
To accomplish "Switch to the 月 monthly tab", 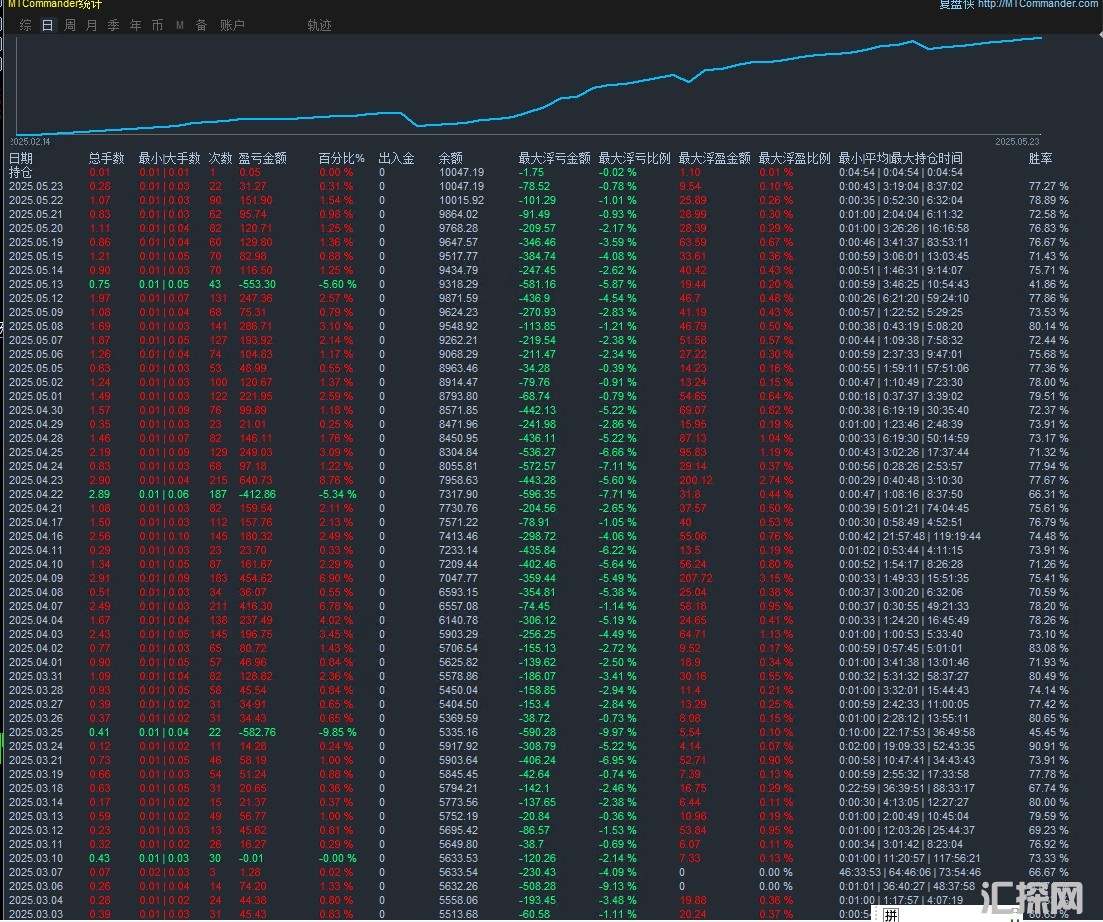I will click(x=92, y=25).
